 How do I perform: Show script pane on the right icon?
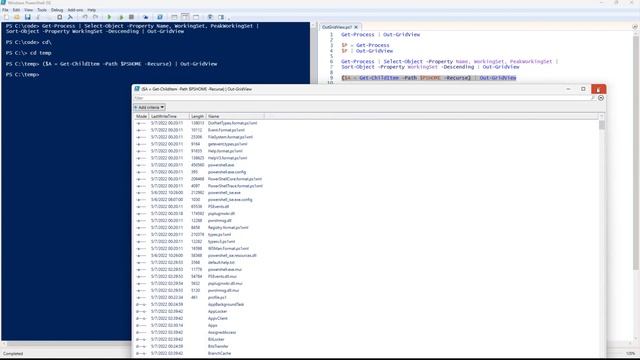185,17
